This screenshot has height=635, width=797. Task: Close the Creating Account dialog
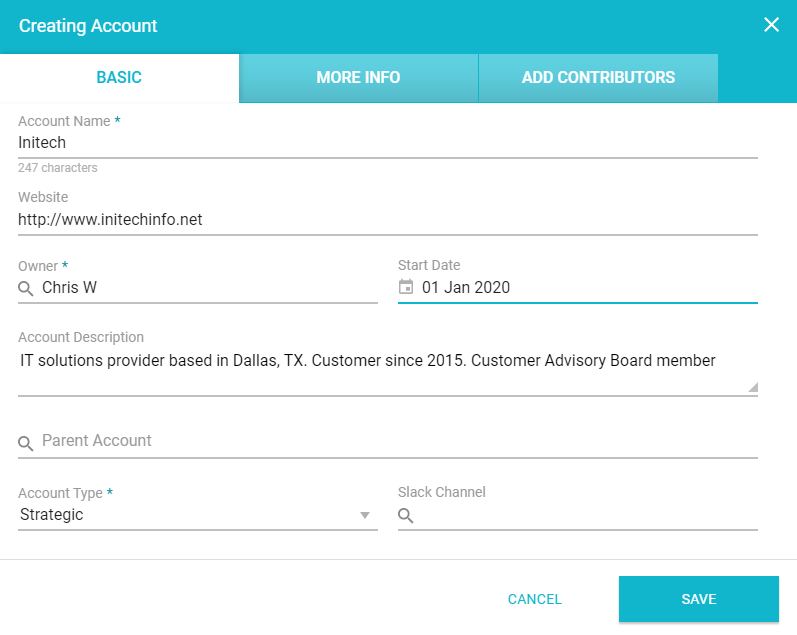pyautogui.click(x=771, y=25)
